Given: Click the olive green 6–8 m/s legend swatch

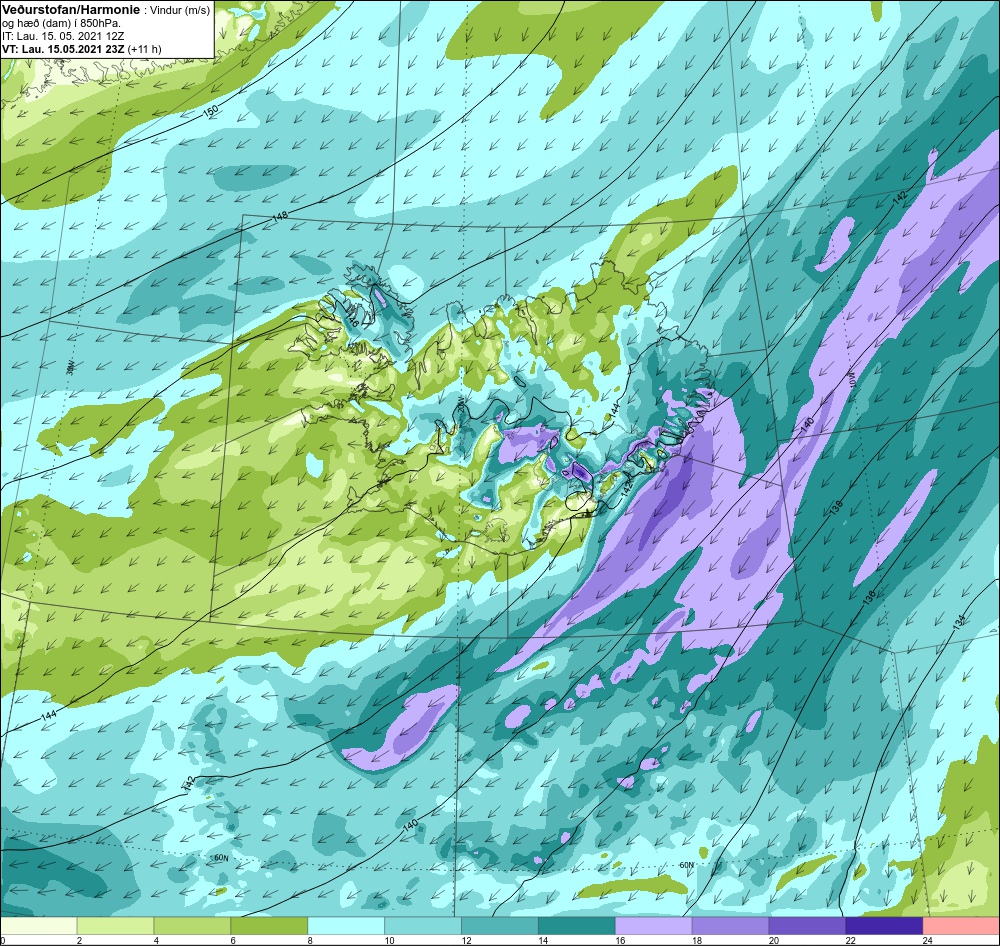Looking at the screenshot, I should coord(269,925).
